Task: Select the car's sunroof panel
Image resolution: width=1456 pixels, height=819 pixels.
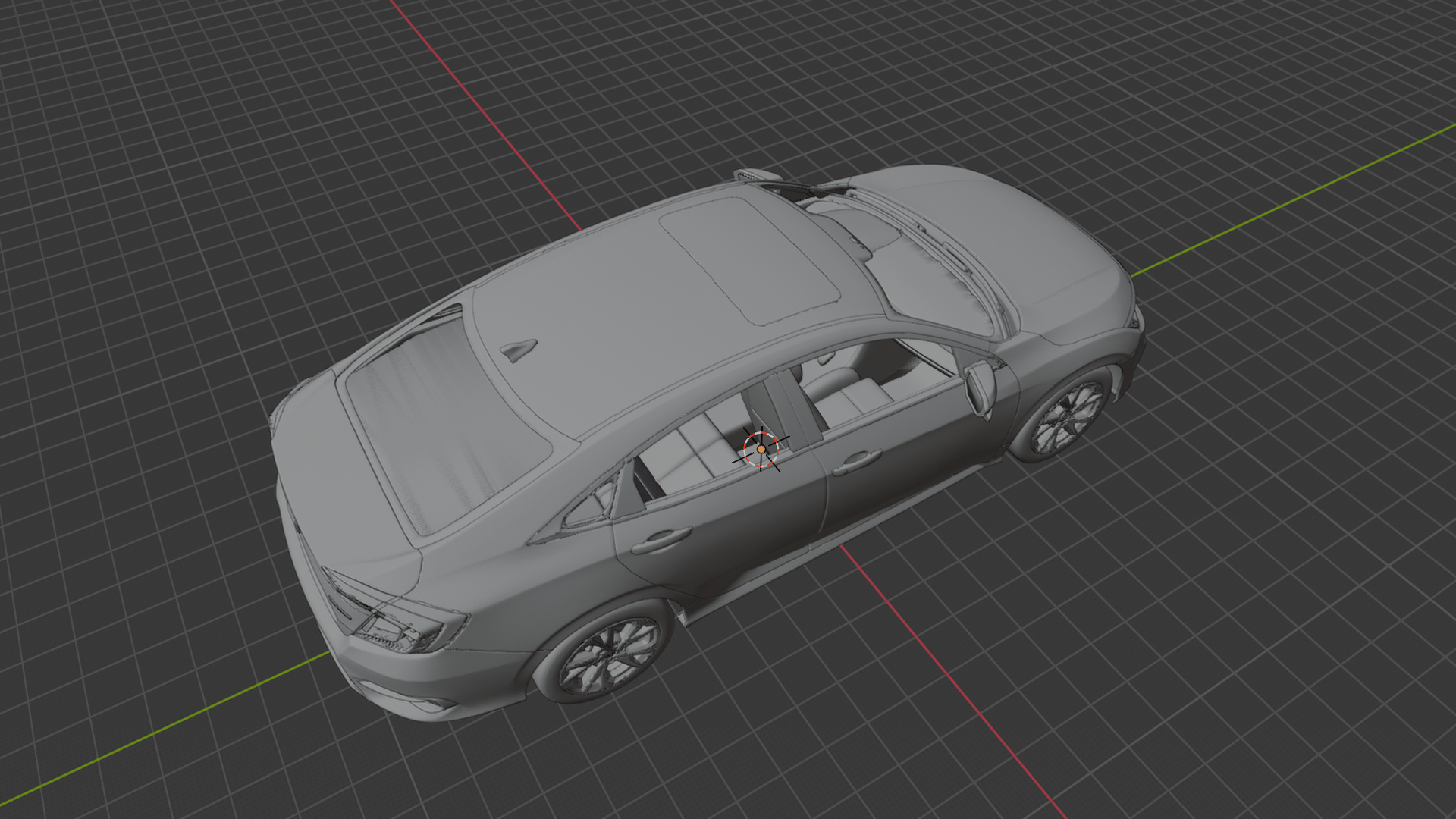Action: [x=749, y=260]
